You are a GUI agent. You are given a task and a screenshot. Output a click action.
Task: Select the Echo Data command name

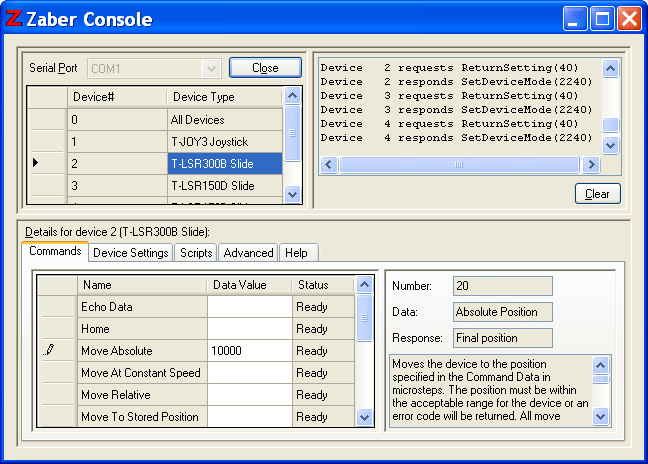click(142, 307)
